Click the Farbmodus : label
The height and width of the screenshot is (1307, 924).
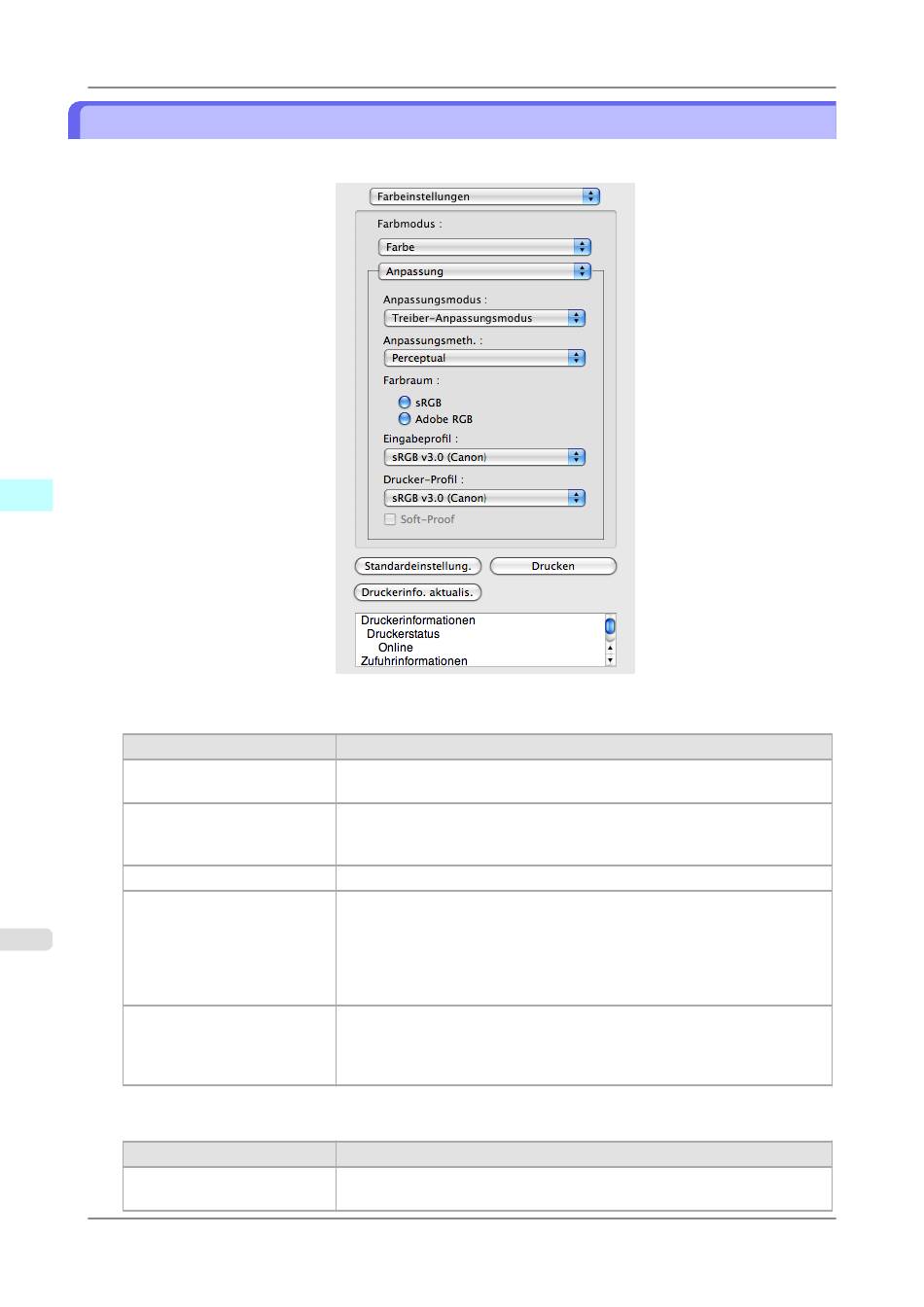coord(409,224)
